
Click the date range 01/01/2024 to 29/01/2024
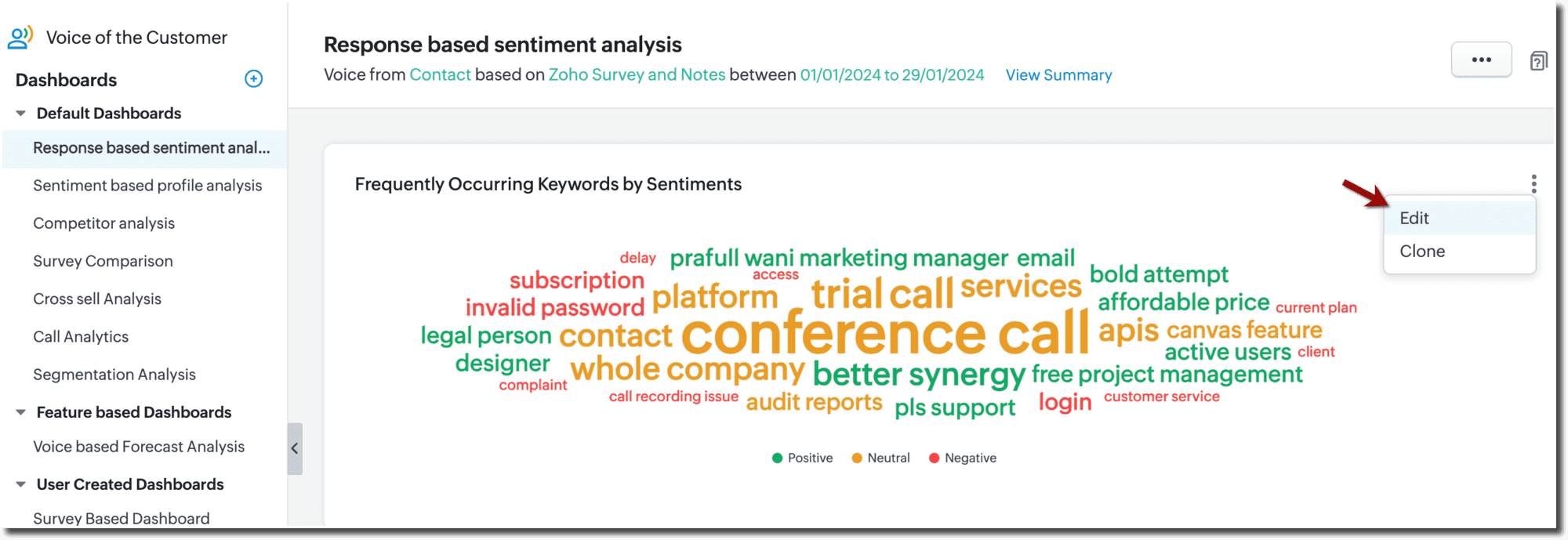coord(891,74)
